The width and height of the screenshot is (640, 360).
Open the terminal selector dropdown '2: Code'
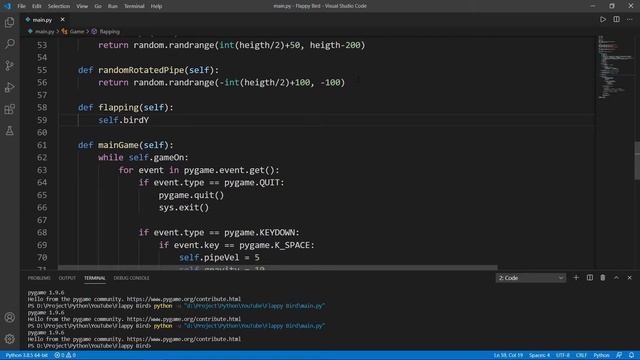pos(531,278)
